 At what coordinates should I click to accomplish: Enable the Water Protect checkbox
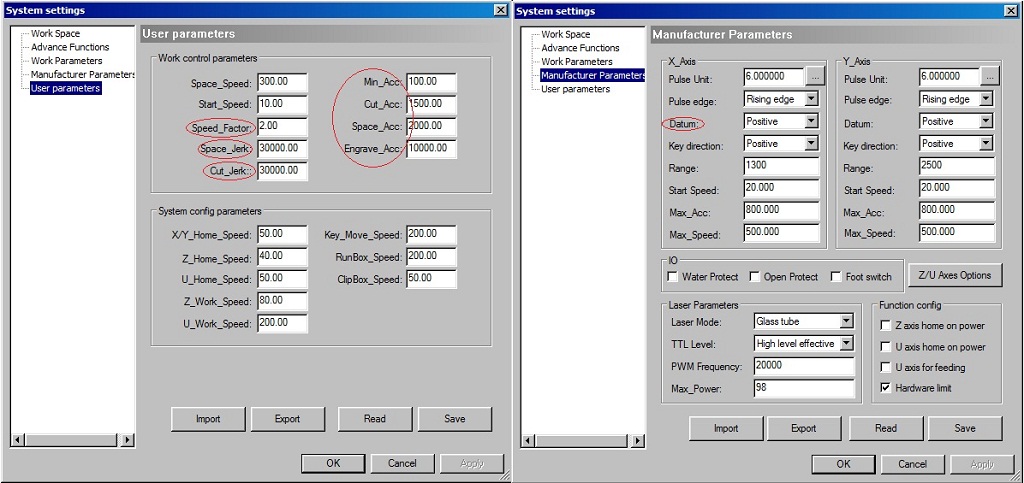tap(673, 277)
